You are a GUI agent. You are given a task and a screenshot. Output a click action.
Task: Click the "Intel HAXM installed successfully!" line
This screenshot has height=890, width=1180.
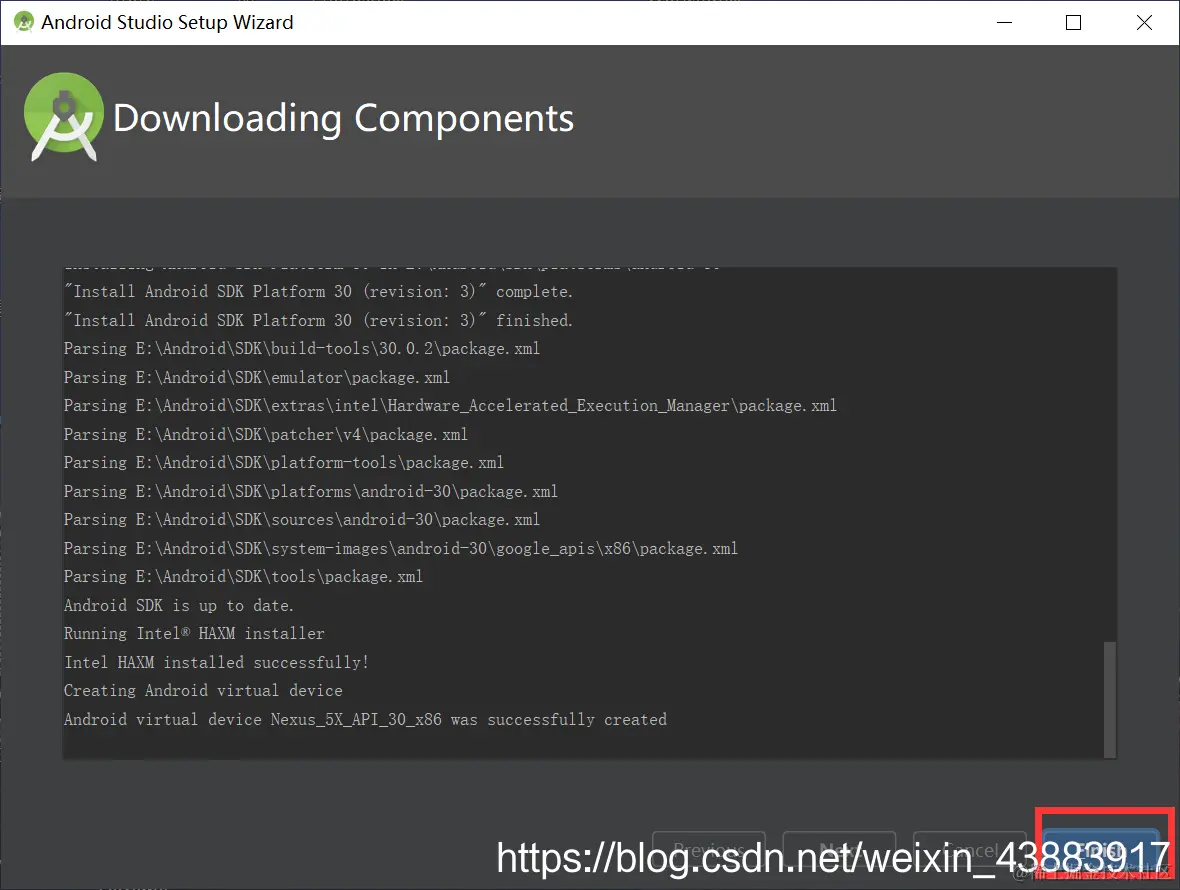[216, 663]
